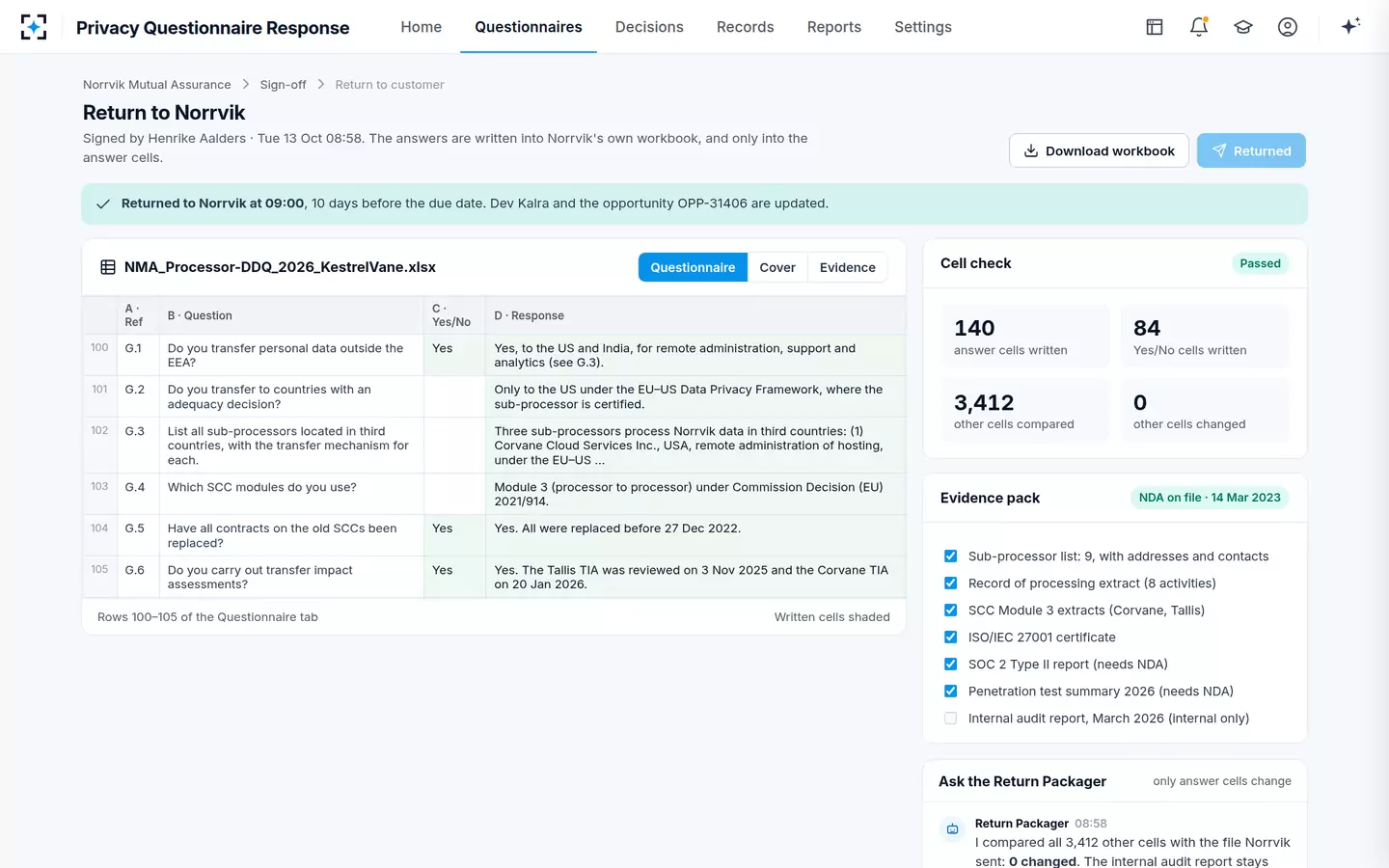Select the G.4 Module 3 response cell
Viewport: 1389px width, 868px height.
(x=695, y=494)
